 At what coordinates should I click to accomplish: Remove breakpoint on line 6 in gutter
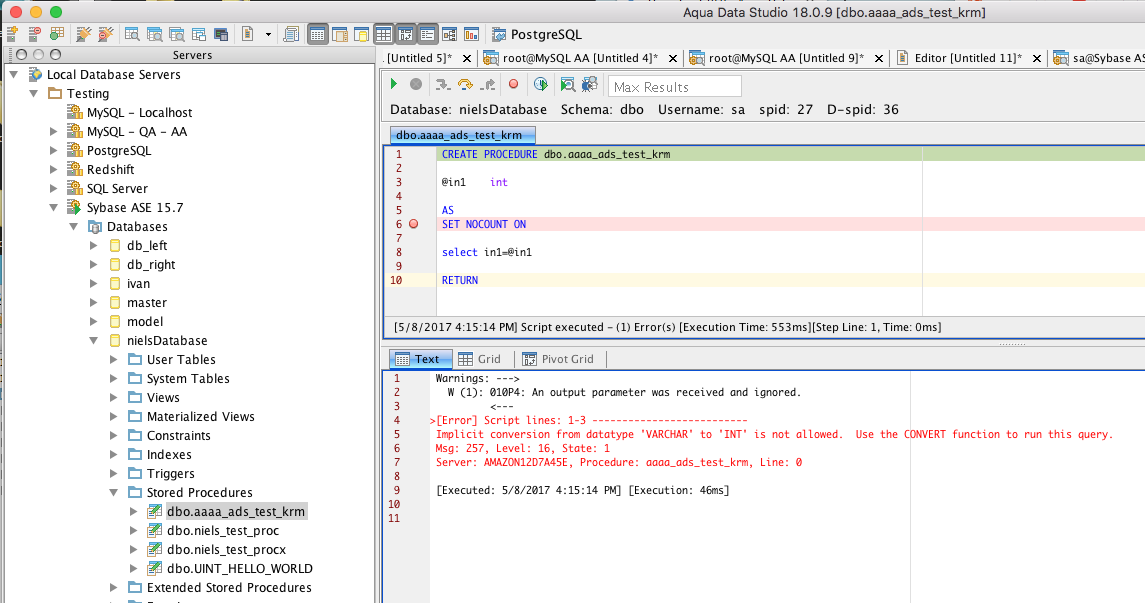pos(413,224)
